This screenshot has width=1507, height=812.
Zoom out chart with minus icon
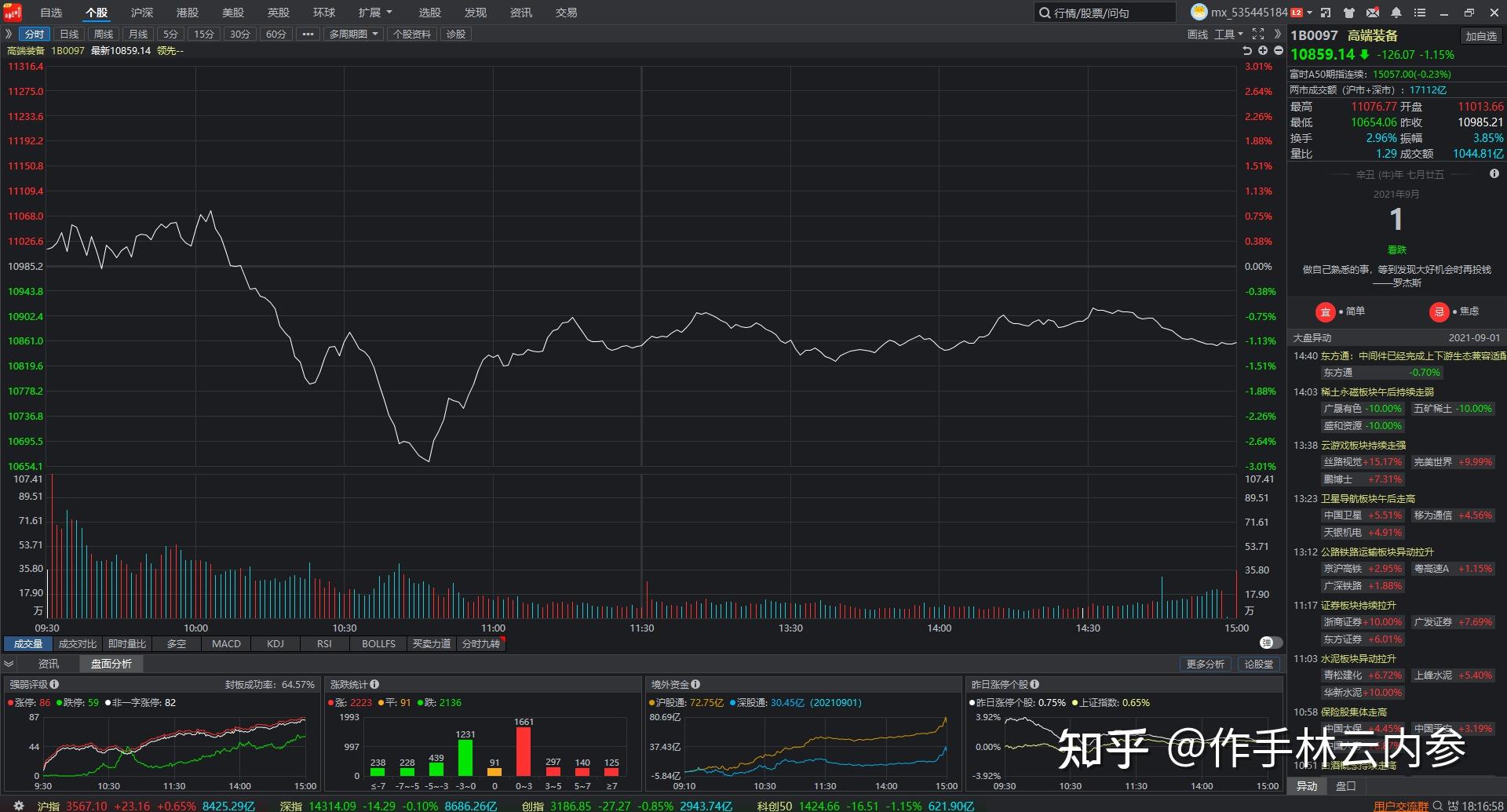[x=1278, y=50]
